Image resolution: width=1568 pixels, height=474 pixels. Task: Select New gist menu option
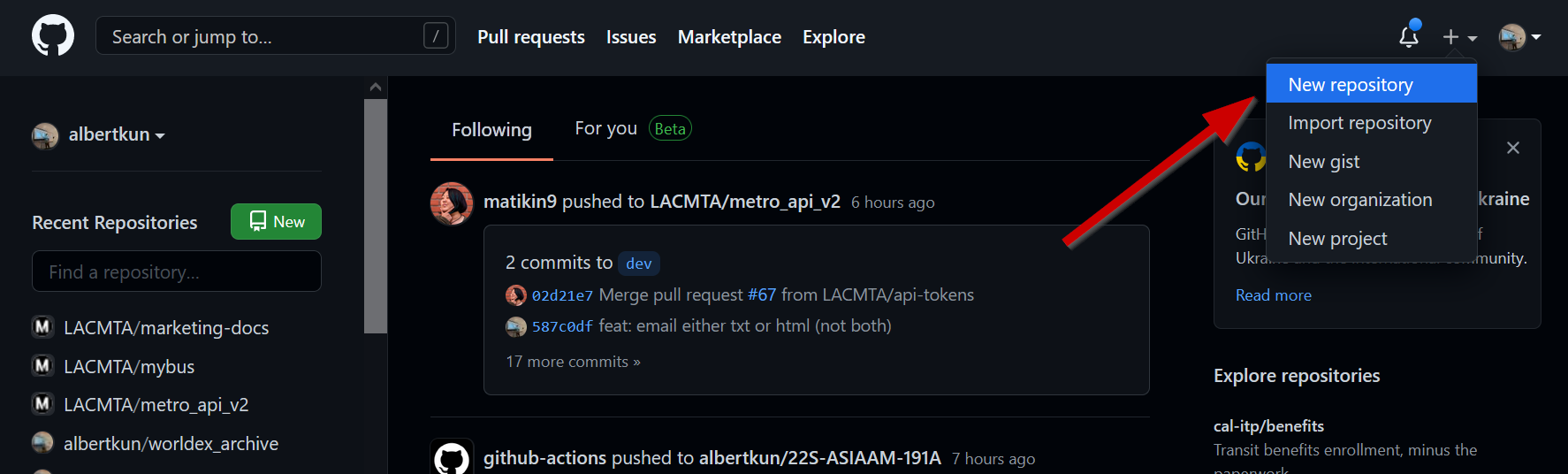[x=1324, y=162]
